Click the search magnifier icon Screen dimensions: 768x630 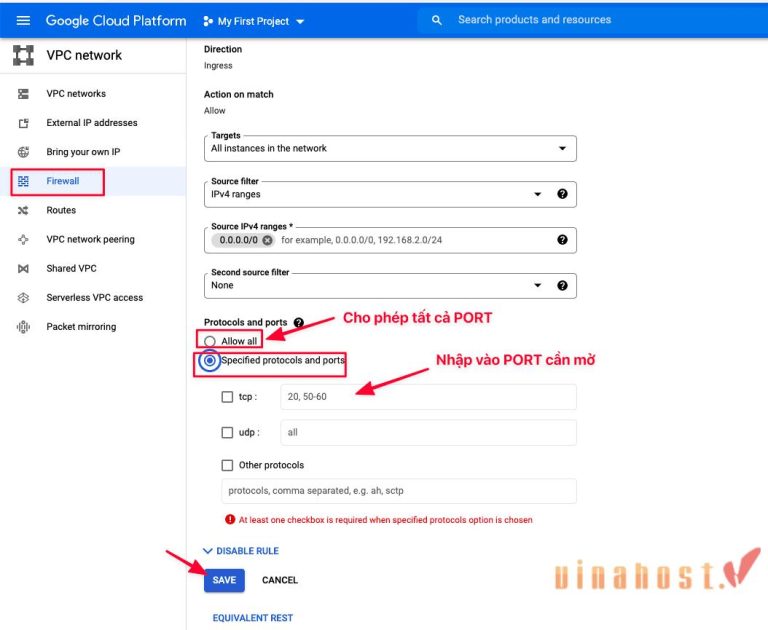pos(436,20)
